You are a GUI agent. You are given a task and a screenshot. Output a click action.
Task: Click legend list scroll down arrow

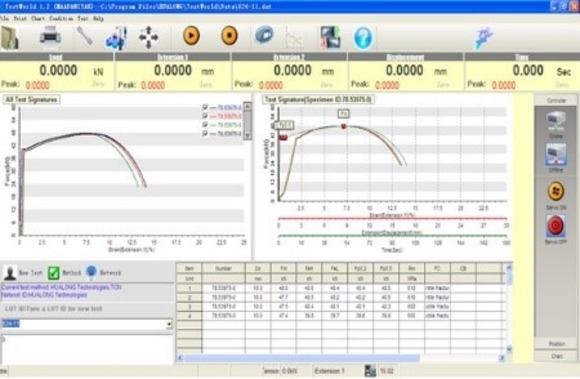coord(248,136)
